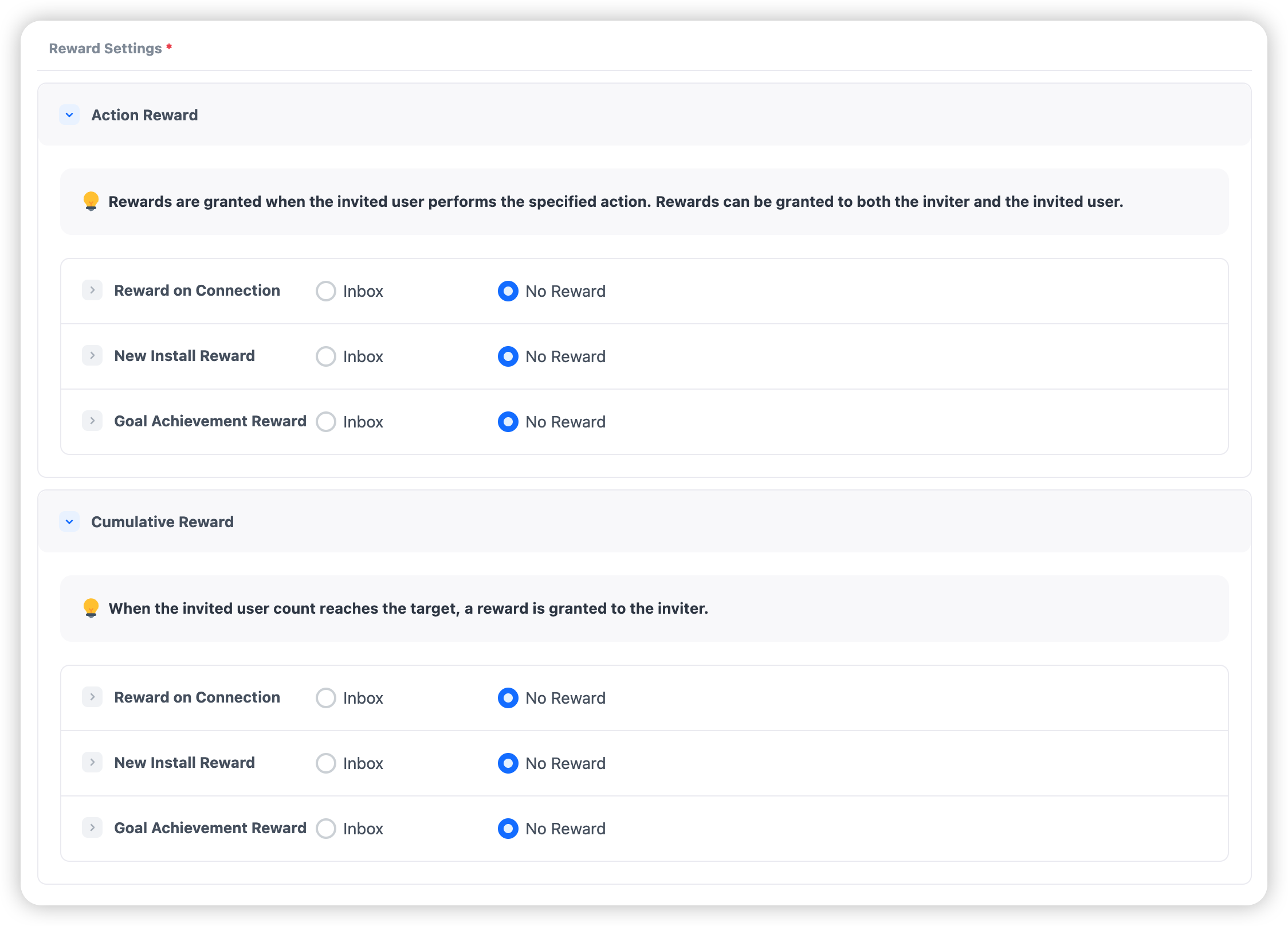Choose No Reward for Cumulative Goal Achievement Reward

pyautogui.click(x=508, y=829)
